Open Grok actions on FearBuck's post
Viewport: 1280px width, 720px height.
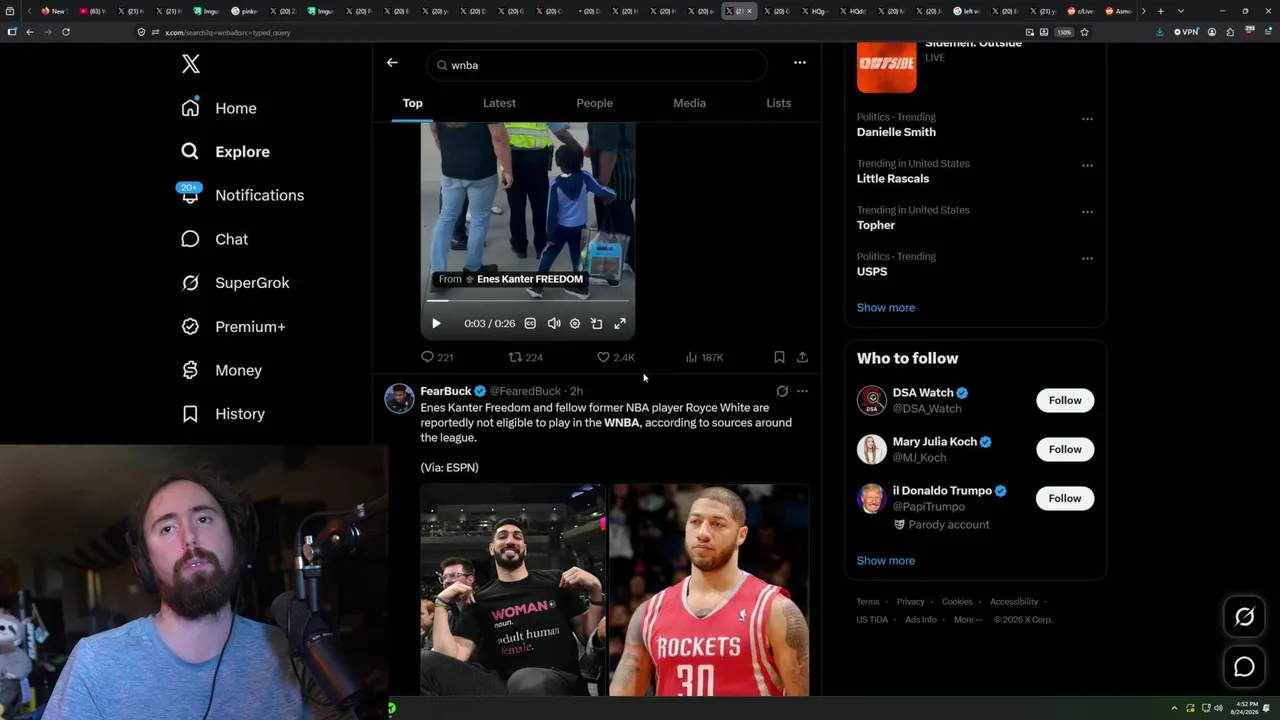782,391
